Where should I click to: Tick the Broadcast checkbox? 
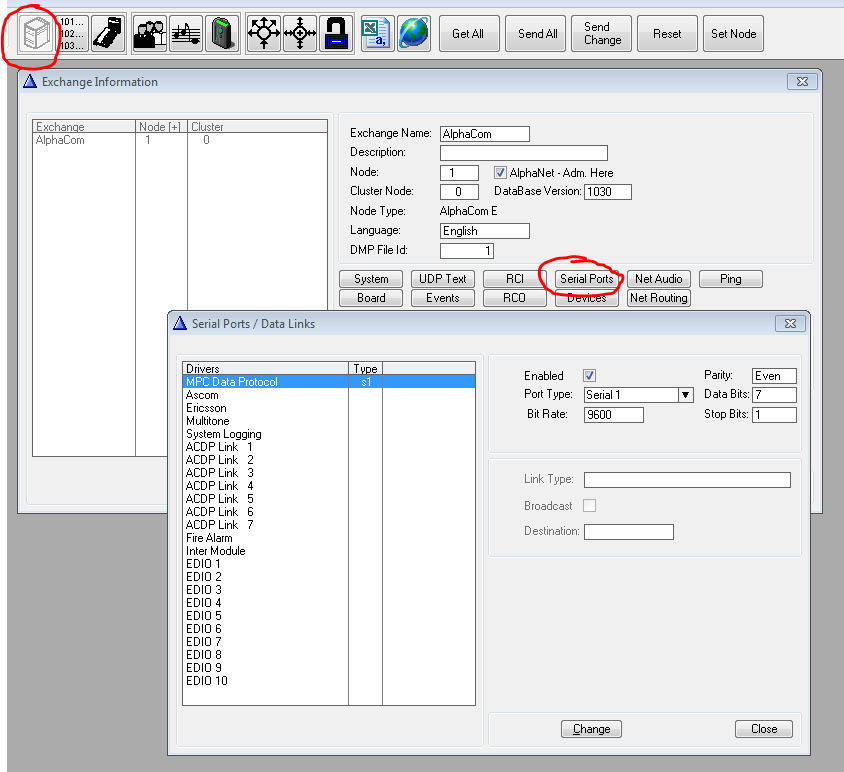[590, 506]
